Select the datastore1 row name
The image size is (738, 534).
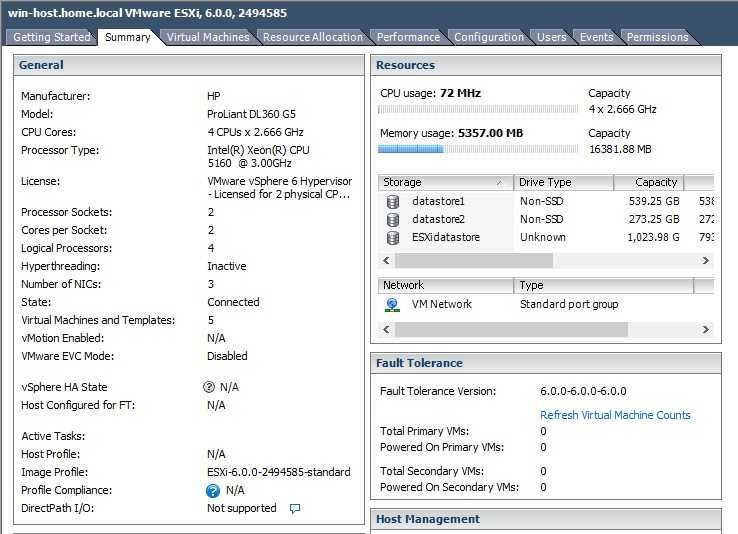pos(438,201)
